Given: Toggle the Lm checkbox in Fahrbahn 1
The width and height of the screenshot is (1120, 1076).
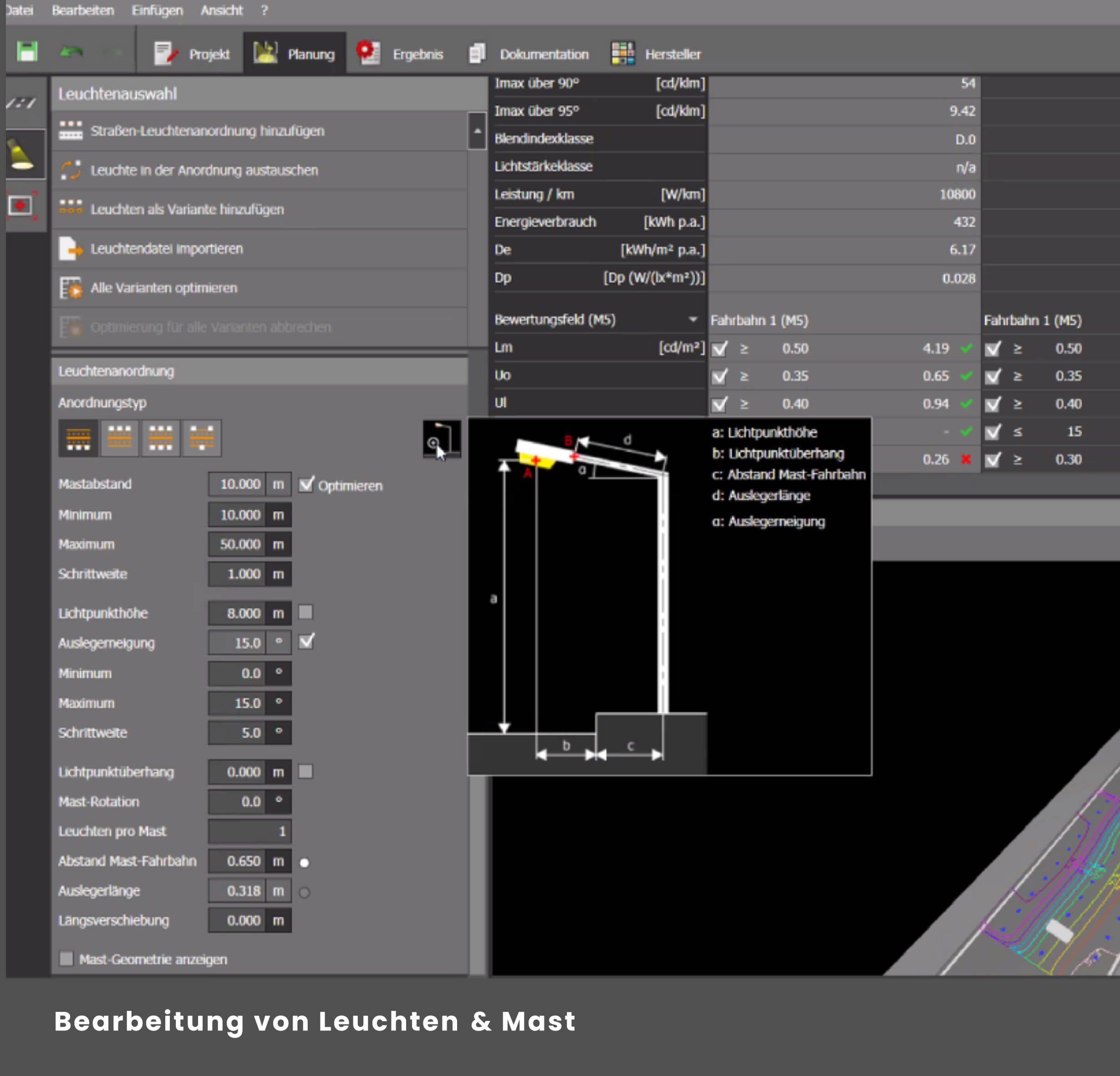Looking at the screenshot, I should (x=719, y=348).
